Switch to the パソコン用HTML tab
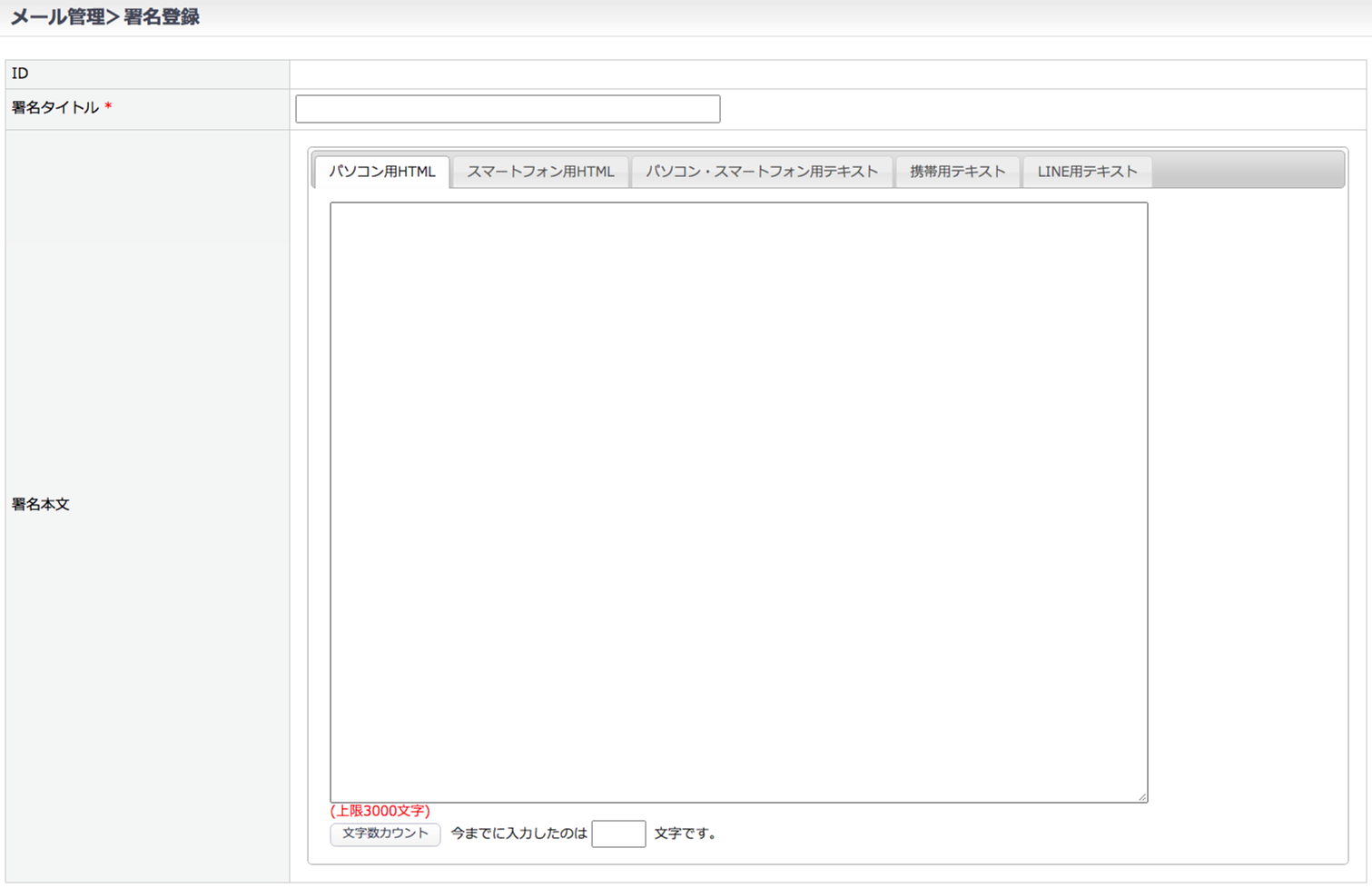The image size is (1372, 888). pos(382,172)
